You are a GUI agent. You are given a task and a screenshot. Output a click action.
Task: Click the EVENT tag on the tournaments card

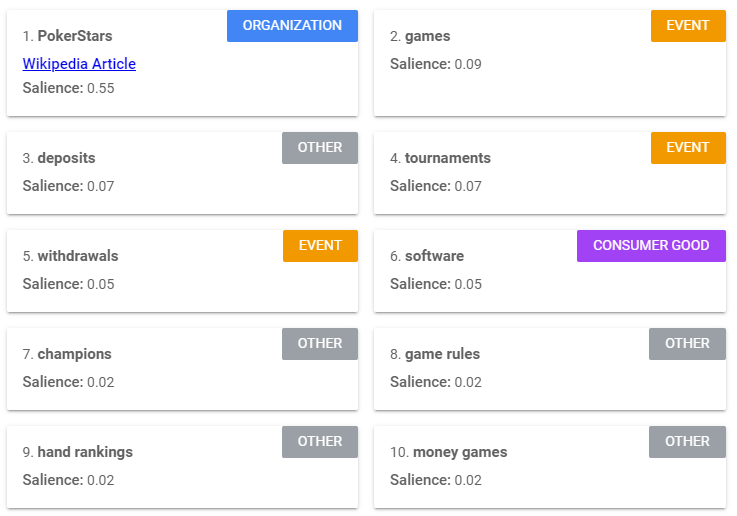pos(687,148)
